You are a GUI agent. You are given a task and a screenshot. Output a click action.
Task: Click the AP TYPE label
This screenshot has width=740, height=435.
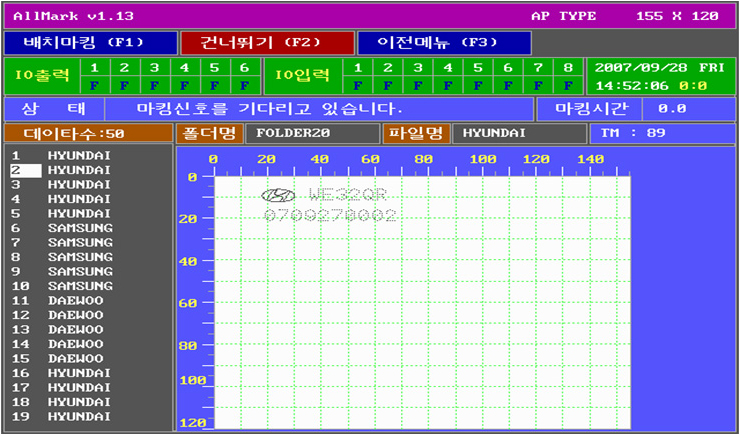tap(563, 16)
